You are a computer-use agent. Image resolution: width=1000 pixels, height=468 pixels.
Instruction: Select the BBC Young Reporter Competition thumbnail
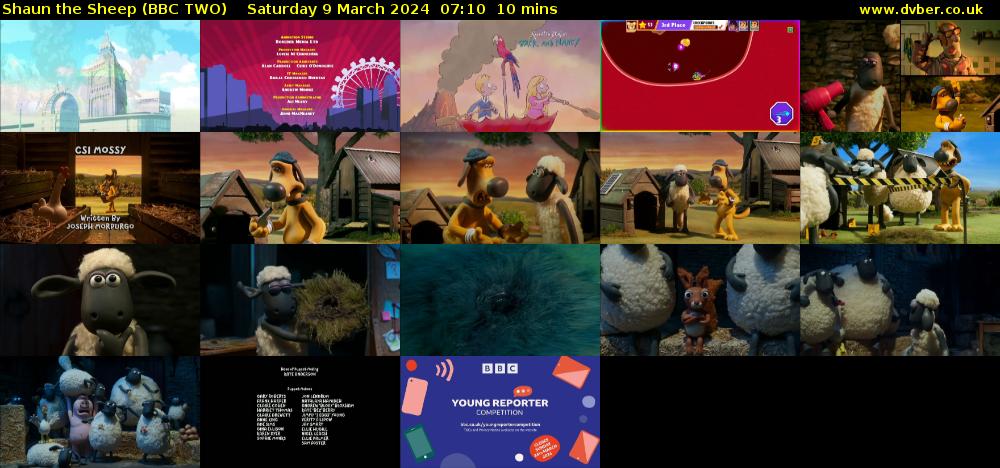click(x=500, y=412)
